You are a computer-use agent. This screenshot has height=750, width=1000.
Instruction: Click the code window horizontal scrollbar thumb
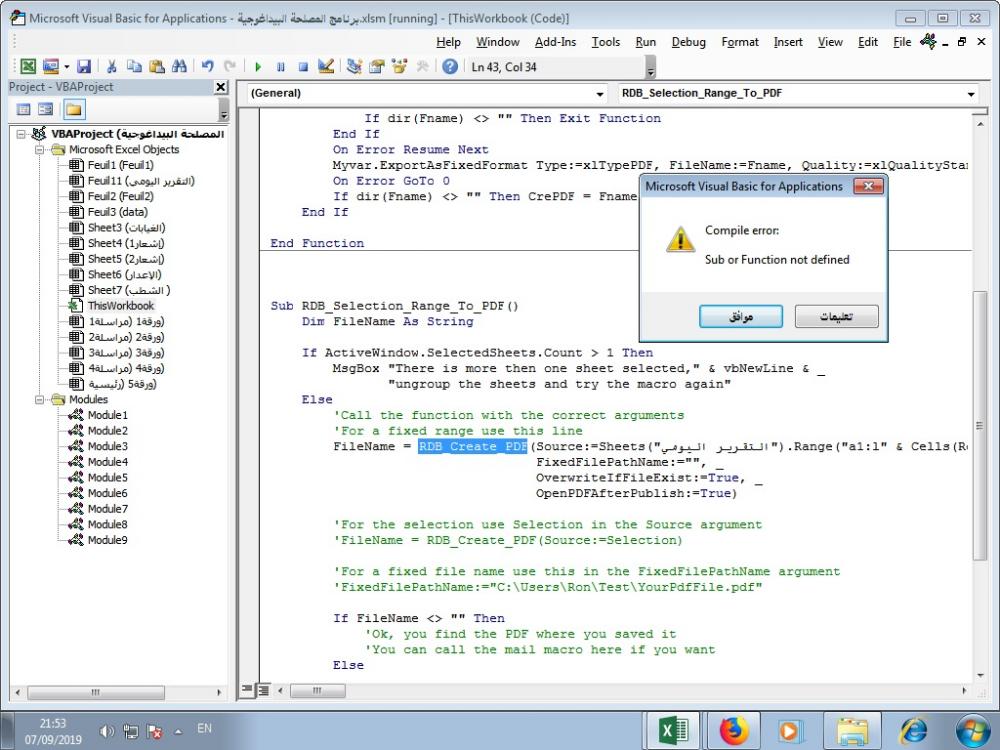(x=318, y=691)
